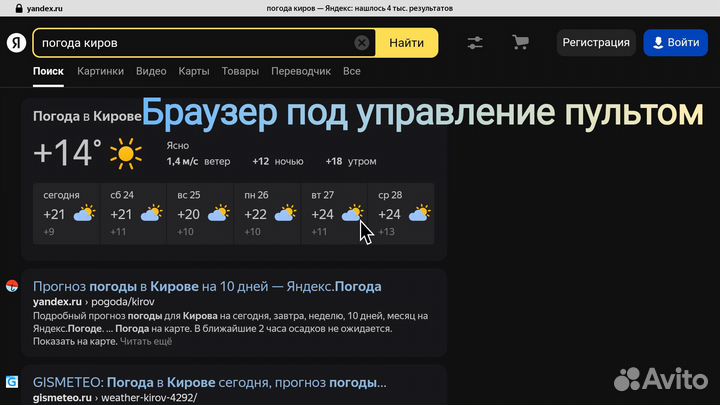Click the large sun icon by +14°
Image resolution: width=720 pixels, height=405 pixels.
(126, 154)
